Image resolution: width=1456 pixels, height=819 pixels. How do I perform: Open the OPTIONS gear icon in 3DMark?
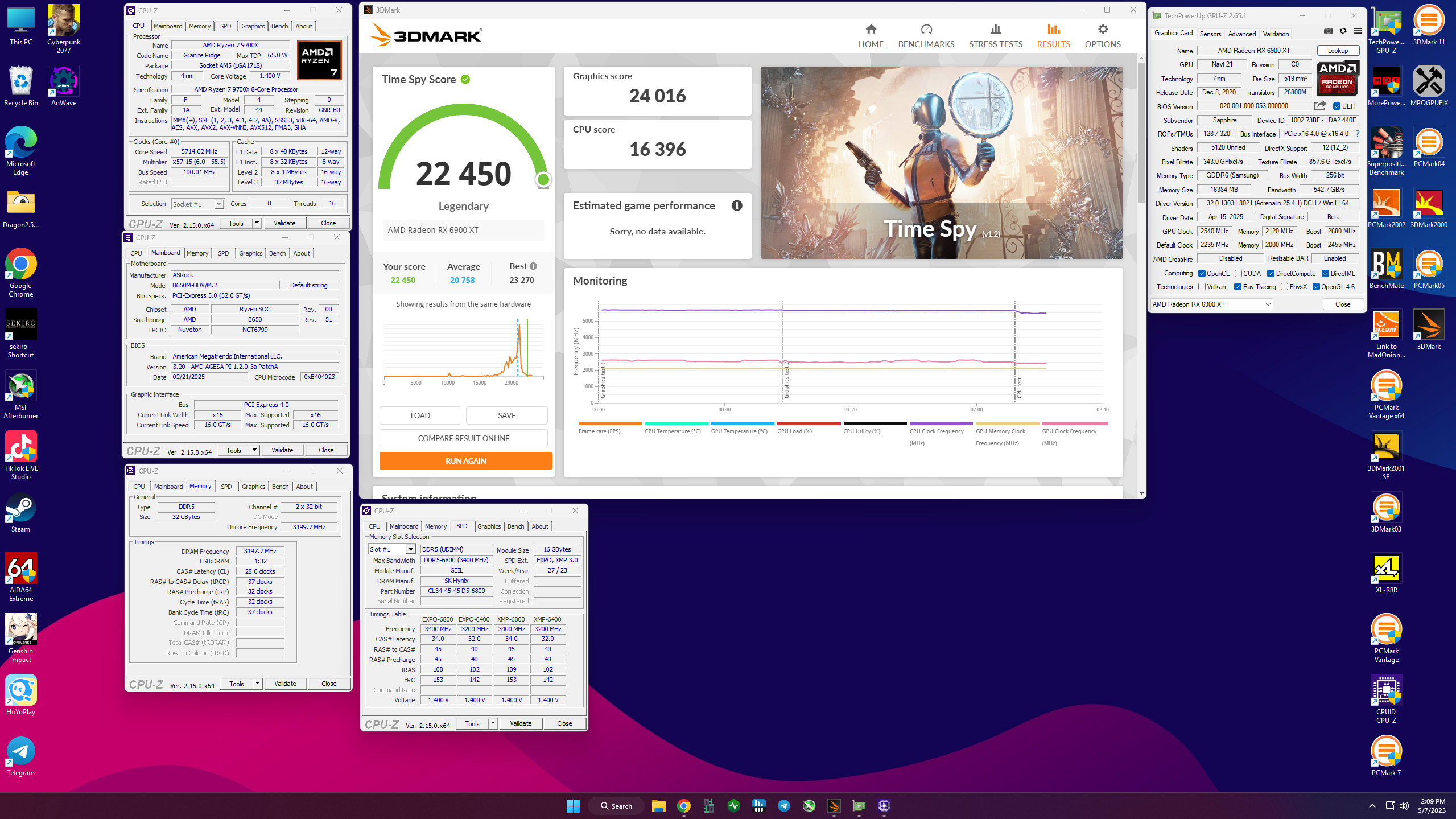pos(1103,29)
